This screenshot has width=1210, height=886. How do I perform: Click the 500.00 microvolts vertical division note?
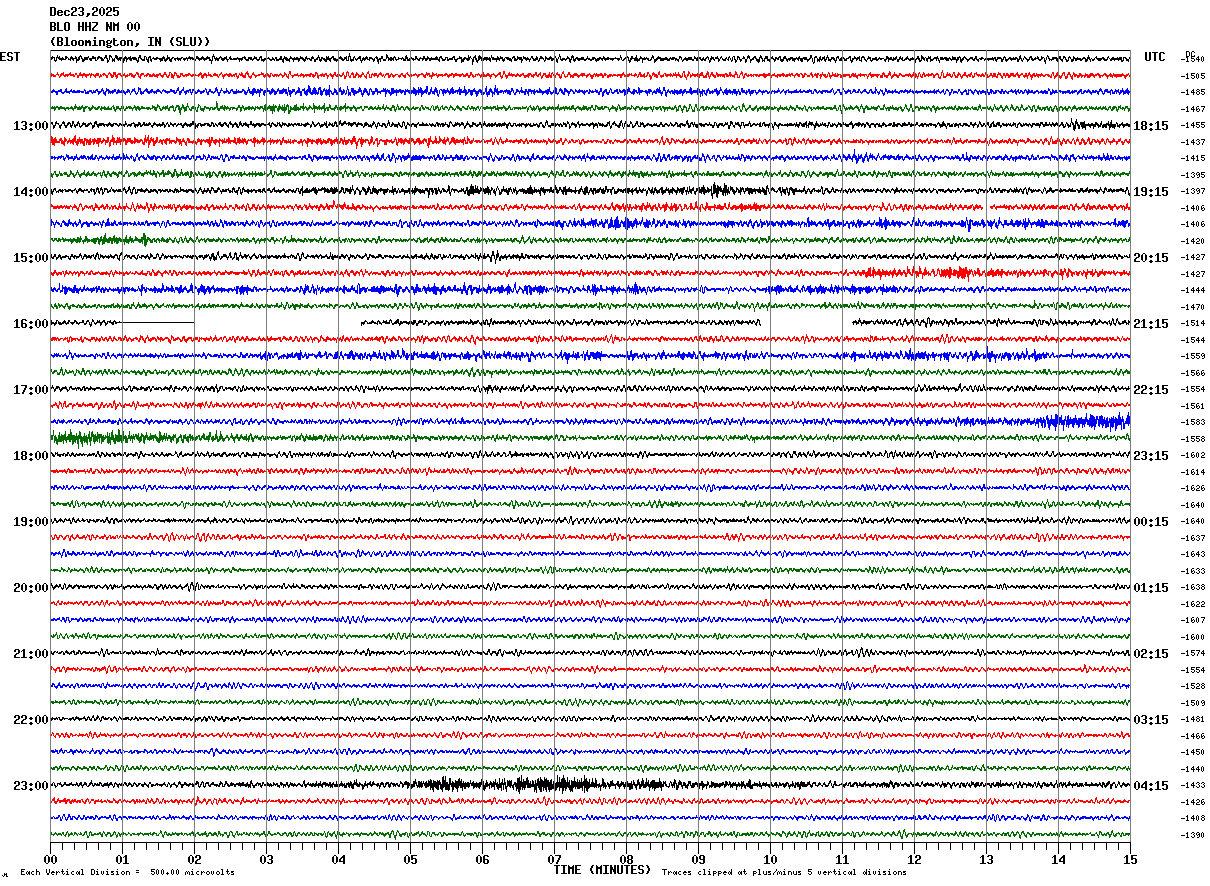[128, 872]
